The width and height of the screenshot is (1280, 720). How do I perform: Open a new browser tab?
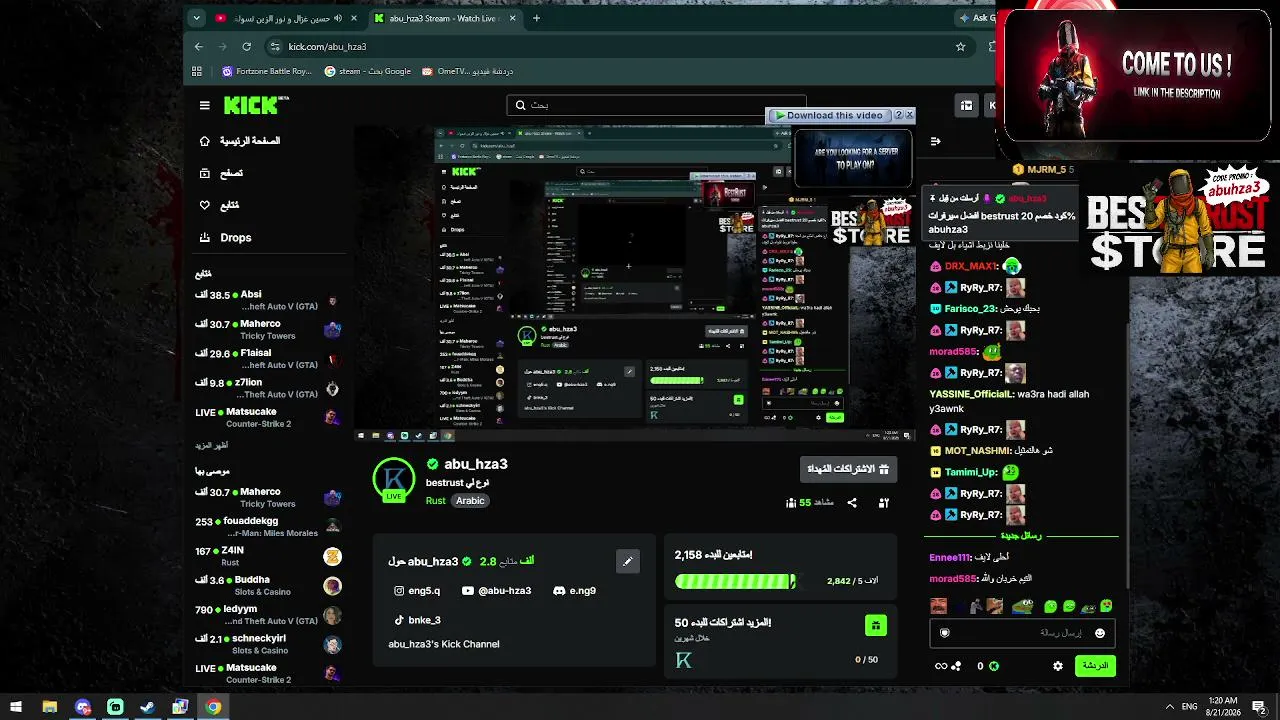click(536, 18)
